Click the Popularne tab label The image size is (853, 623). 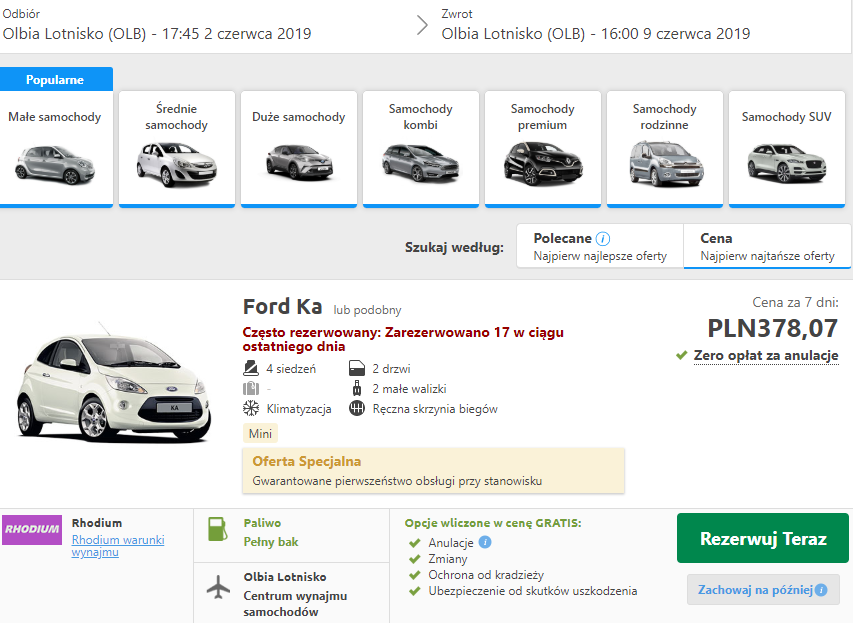tap(55, 79)
